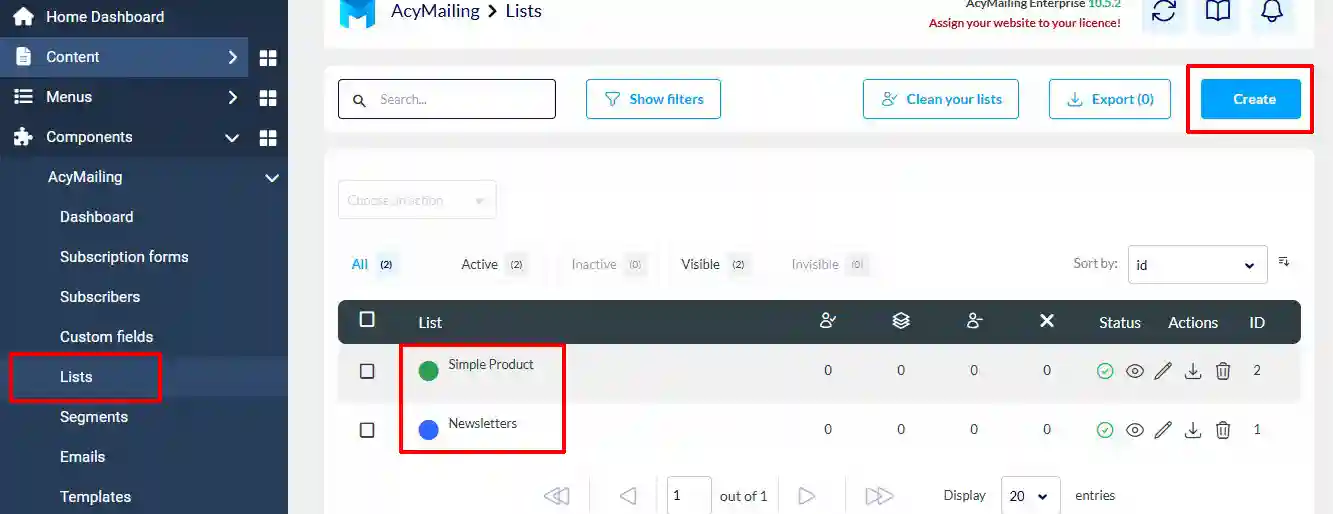Click the Export (0) button
The height and width of the screenshot is (514, 1333).
1110,99
